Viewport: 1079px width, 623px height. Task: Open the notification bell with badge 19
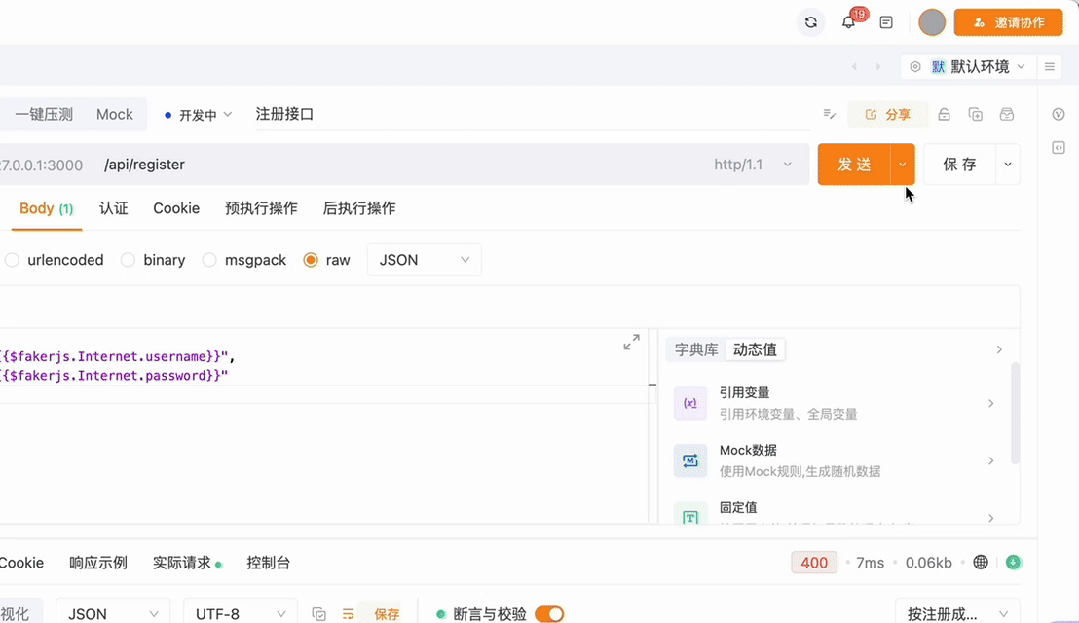847,22
